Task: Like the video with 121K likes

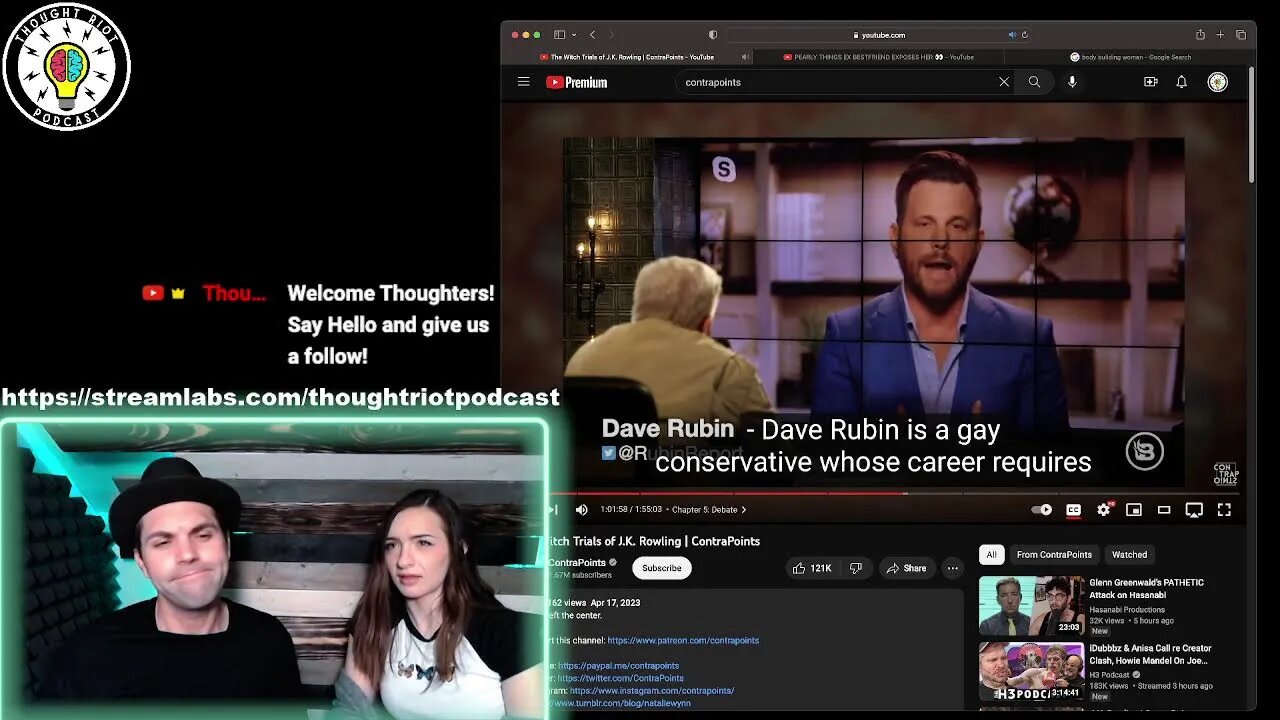Action: (812, 568)
